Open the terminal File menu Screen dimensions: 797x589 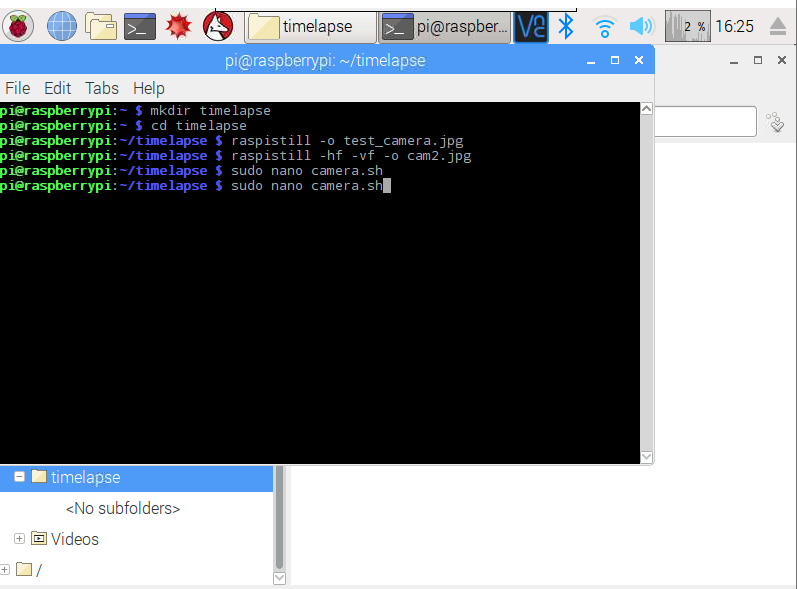click(x=17, y=88)
